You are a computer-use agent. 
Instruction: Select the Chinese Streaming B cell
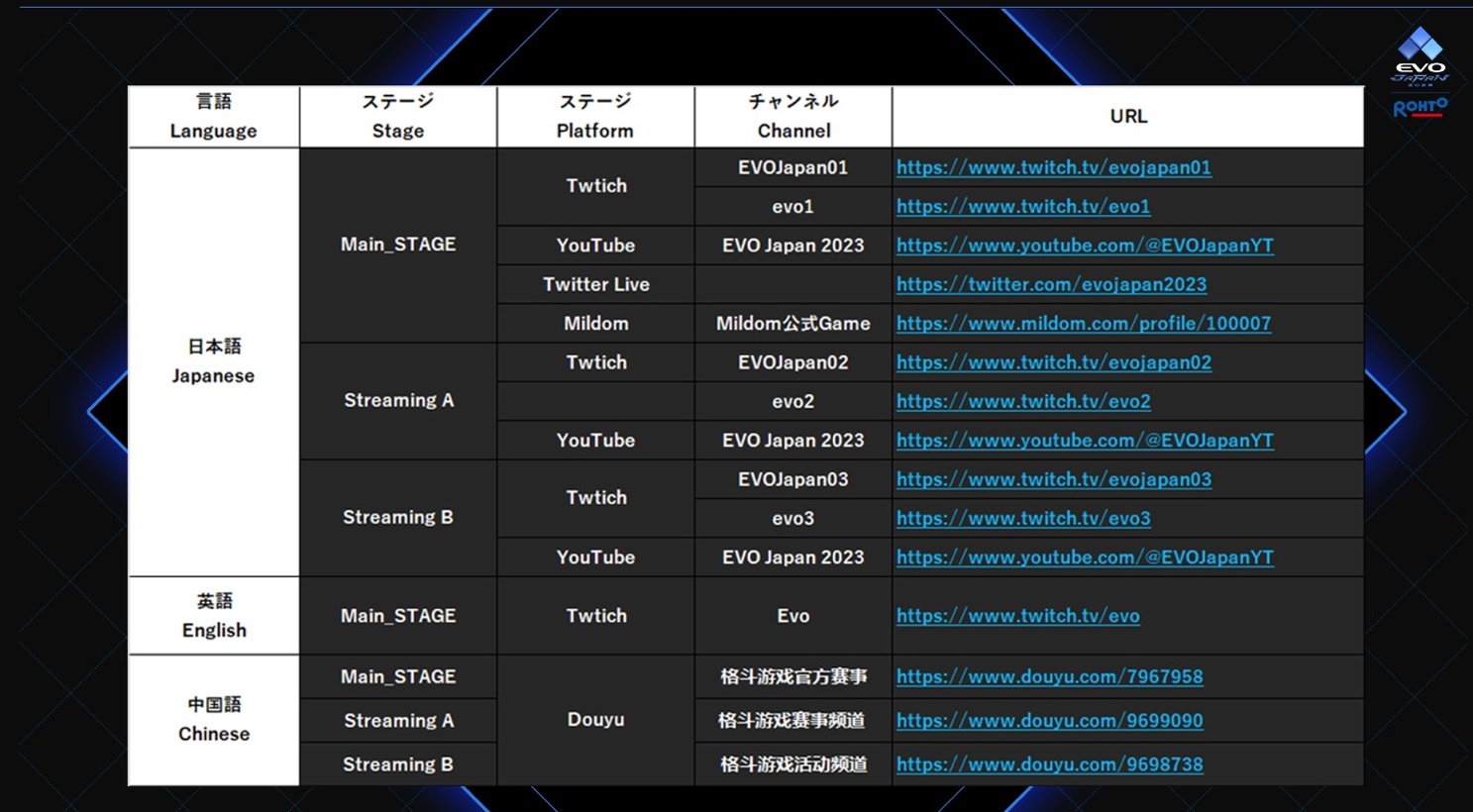398,764
